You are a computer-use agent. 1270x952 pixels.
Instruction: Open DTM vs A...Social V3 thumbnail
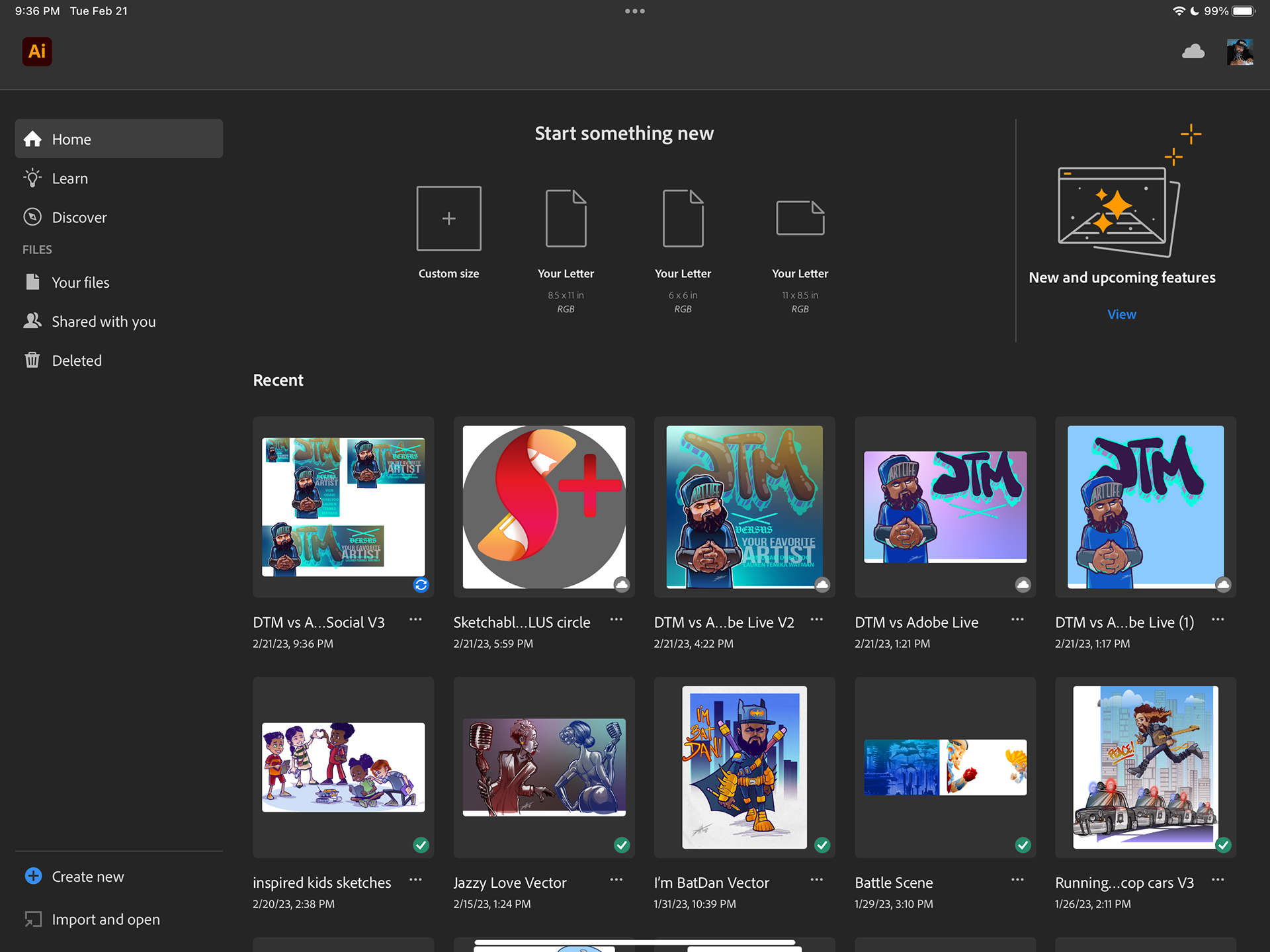point(343,507)
